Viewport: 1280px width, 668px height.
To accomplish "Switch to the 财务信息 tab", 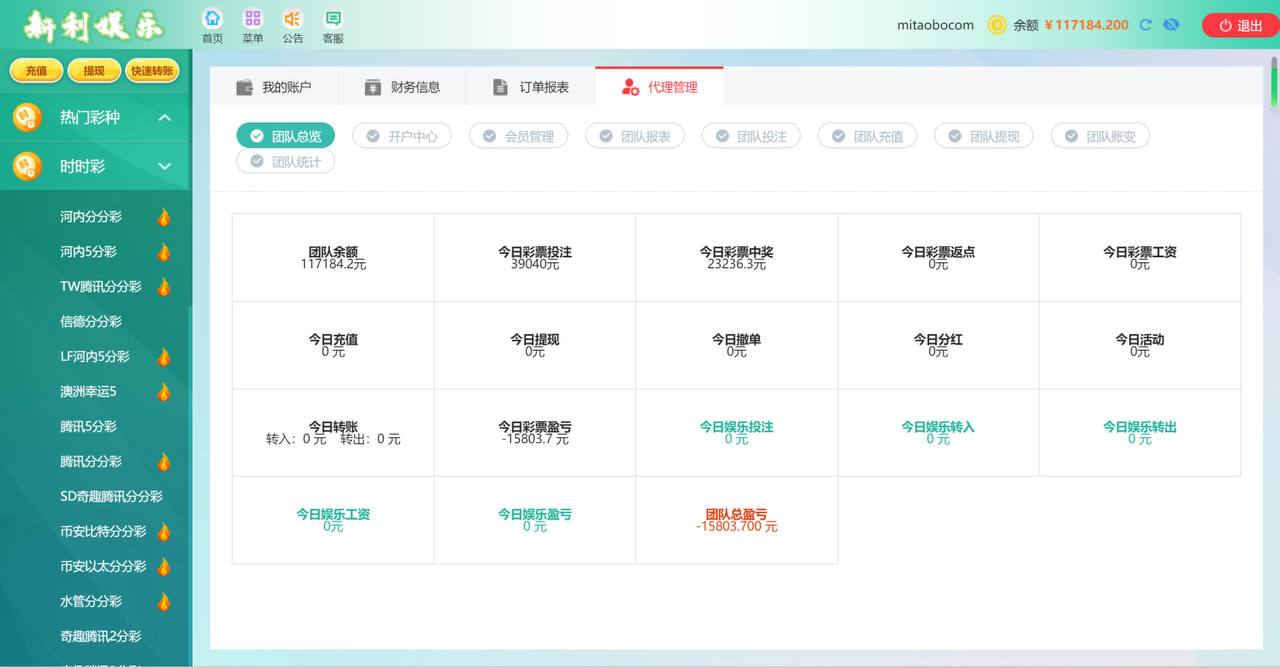I will 402,87.
